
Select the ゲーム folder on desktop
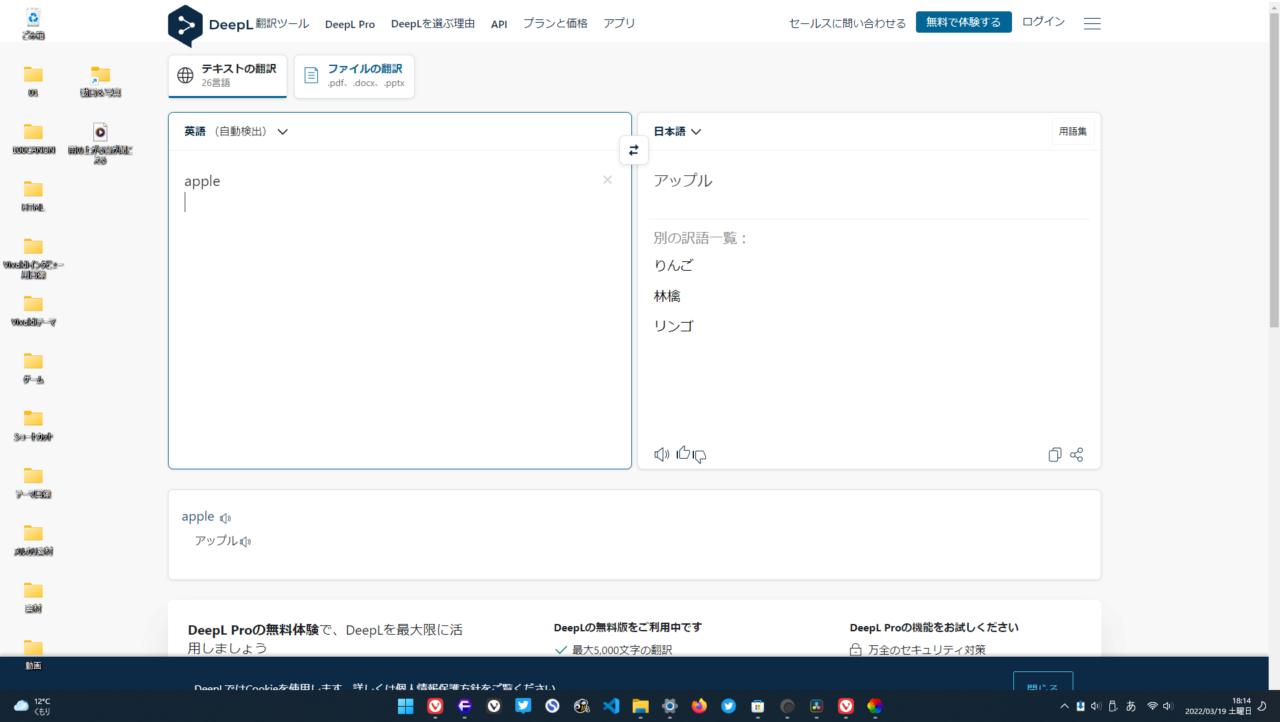point(34,368)
